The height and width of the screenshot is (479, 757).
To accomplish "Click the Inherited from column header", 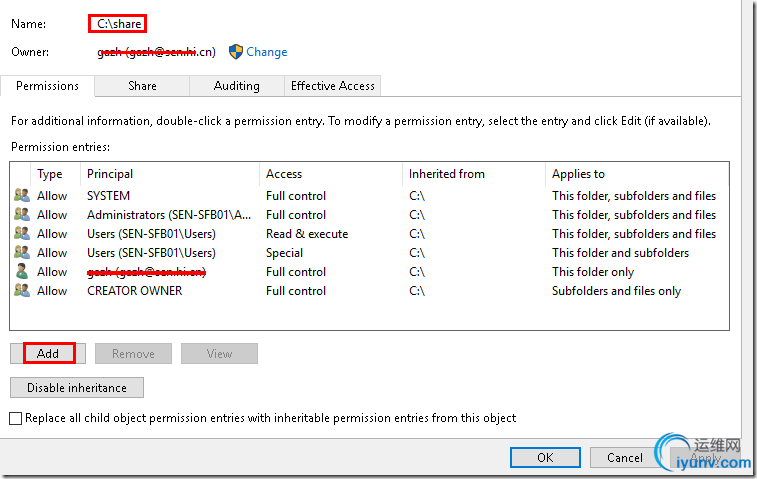I will (x=446, y=174).
